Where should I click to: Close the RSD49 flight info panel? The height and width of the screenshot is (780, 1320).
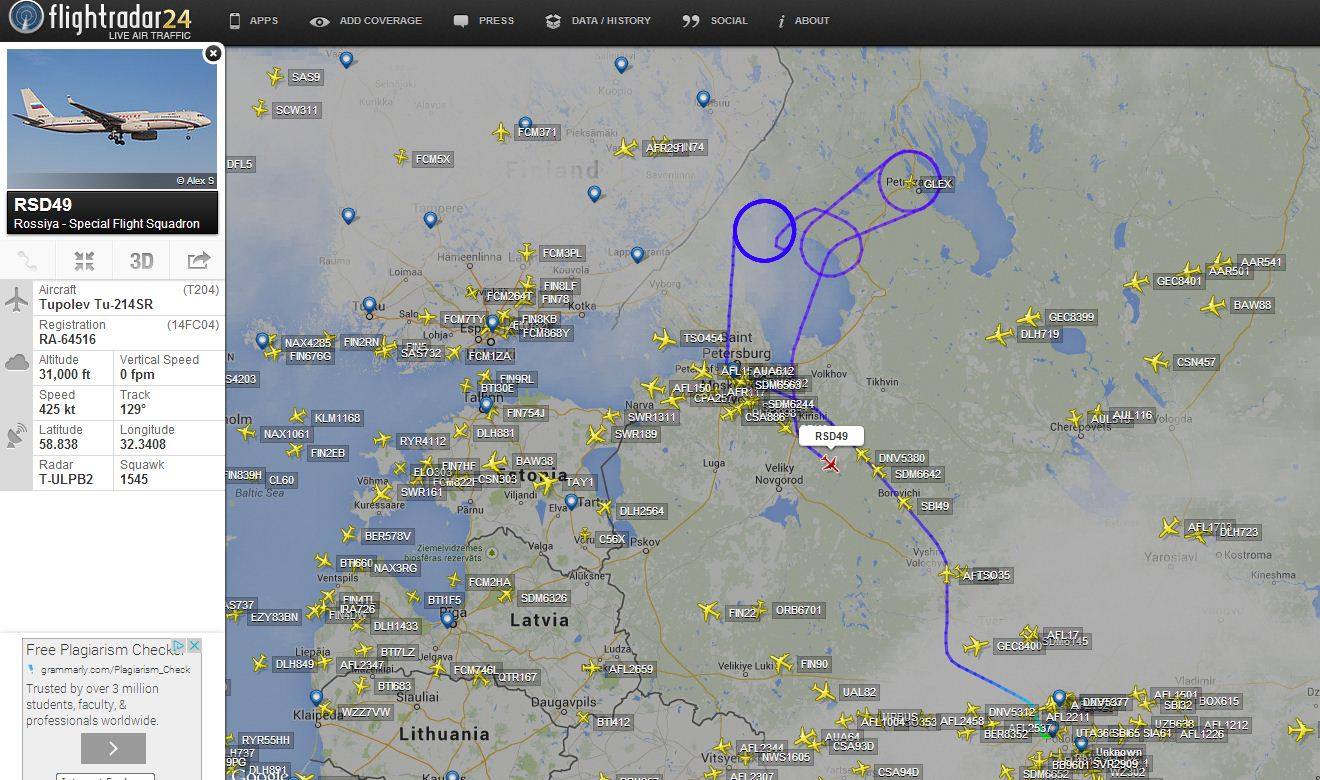pos(212,54)
